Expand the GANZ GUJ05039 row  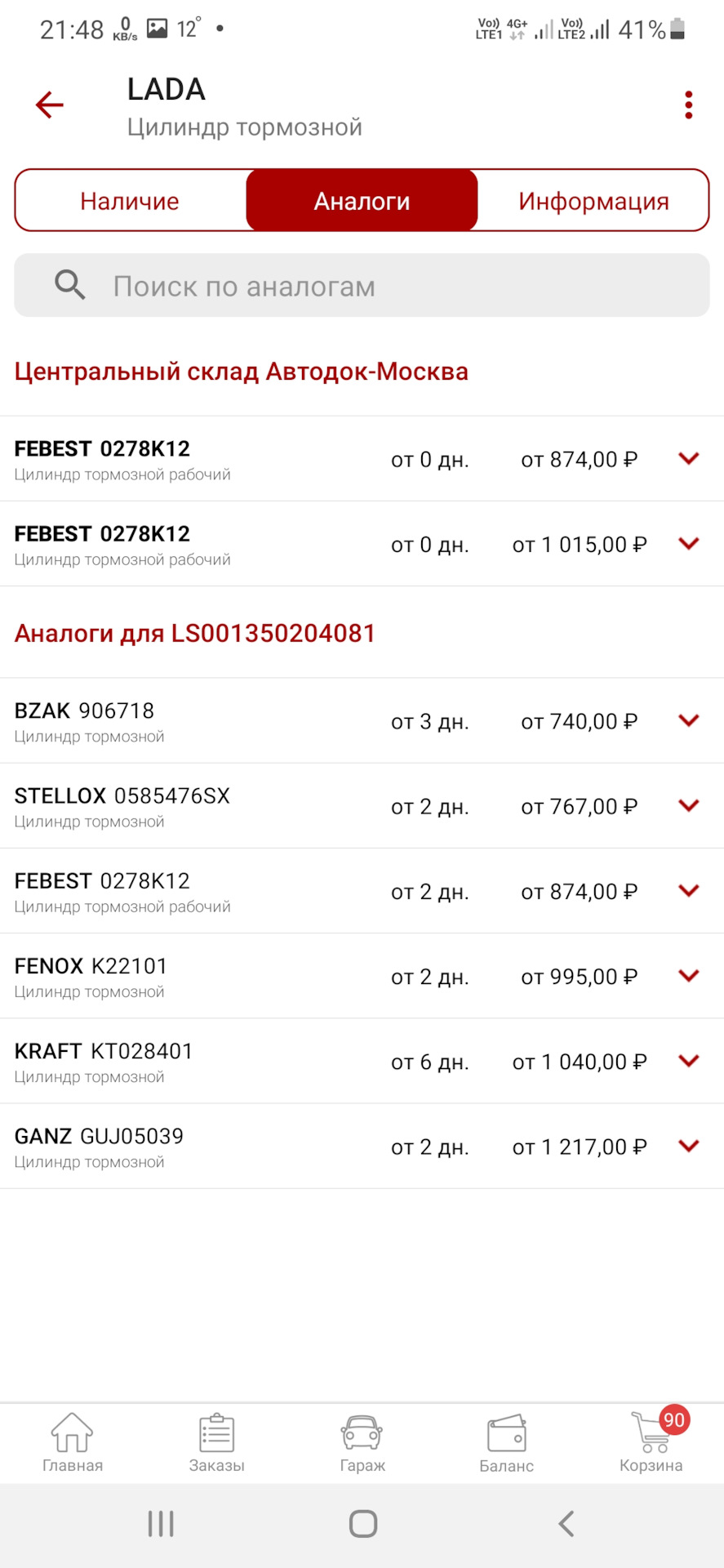pos(689,1146)
